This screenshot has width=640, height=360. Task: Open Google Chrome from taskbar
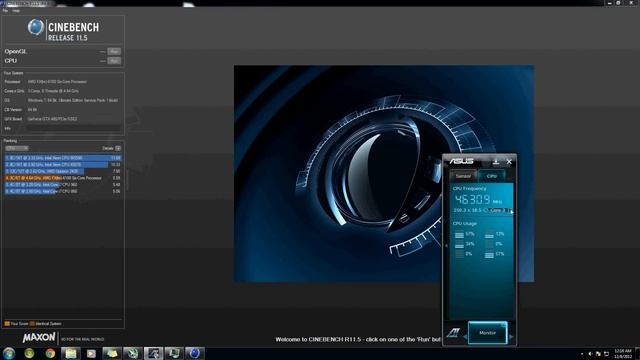click(50, 353)
